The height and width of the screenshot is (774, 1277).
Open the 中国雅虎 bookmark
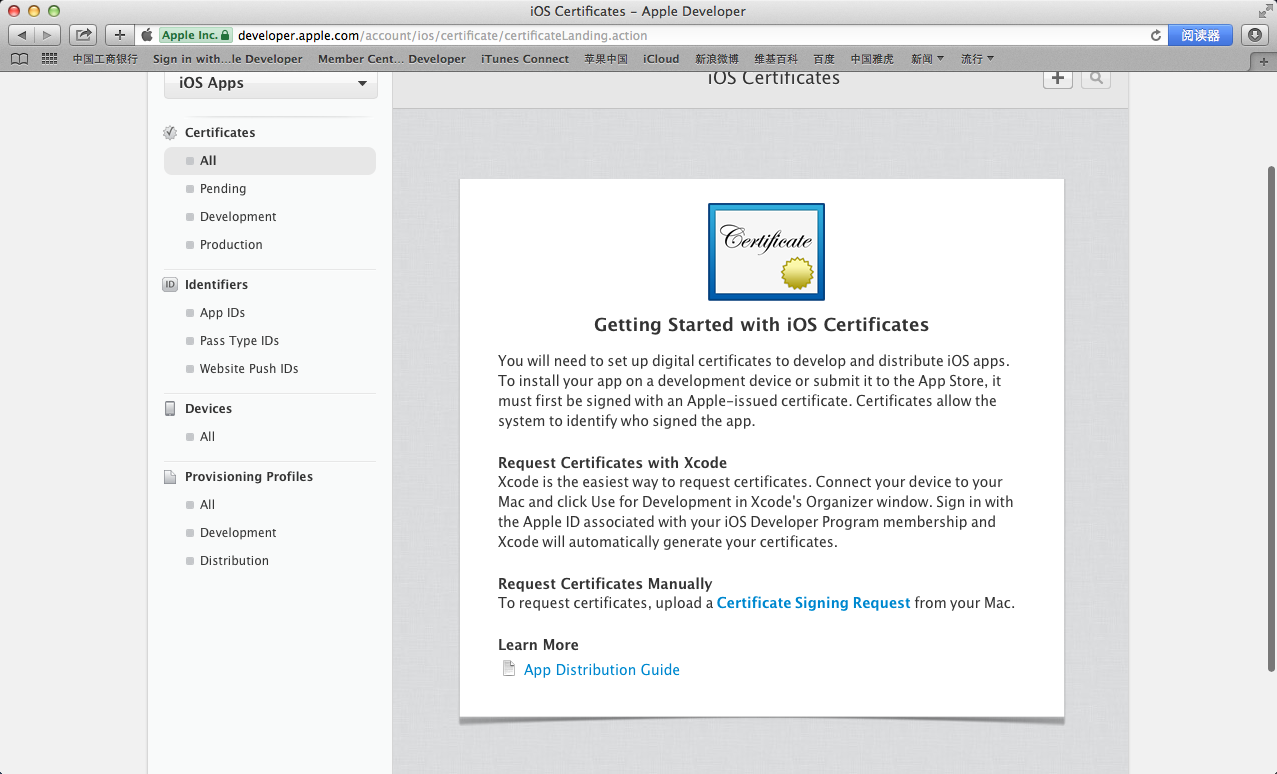(872, 59)
